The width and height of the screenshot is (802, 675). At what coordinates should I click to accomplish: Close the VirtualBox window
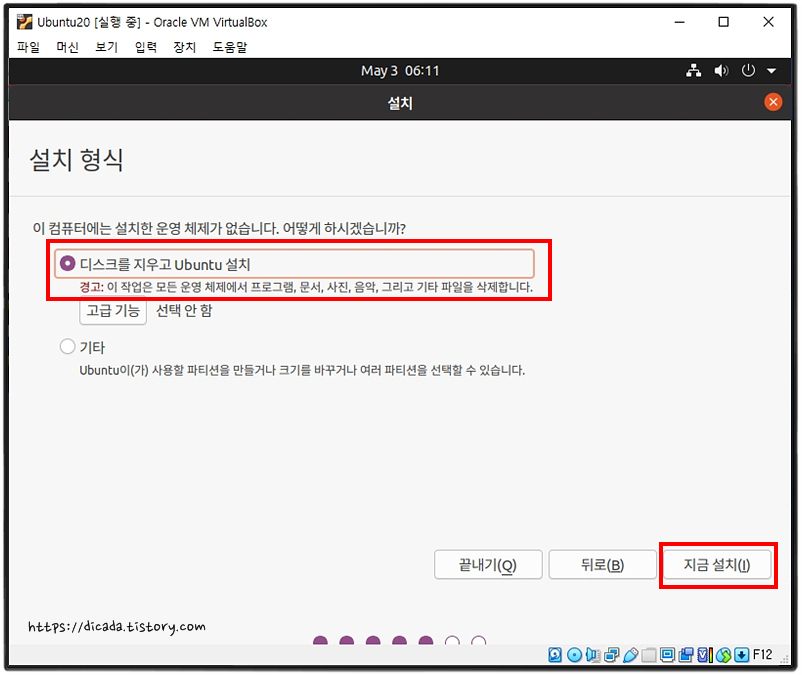[x=768, y=22]
